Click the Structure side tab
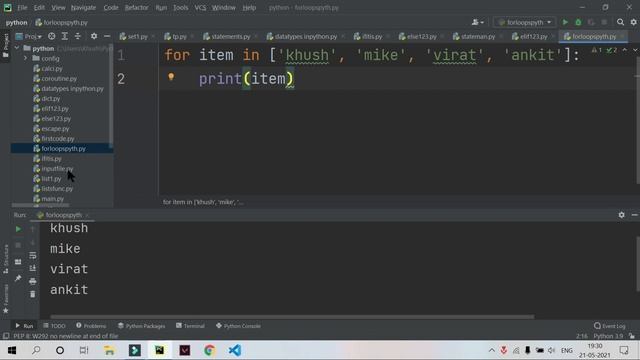Viewport: 640px width, 360px height. point(6,259)
